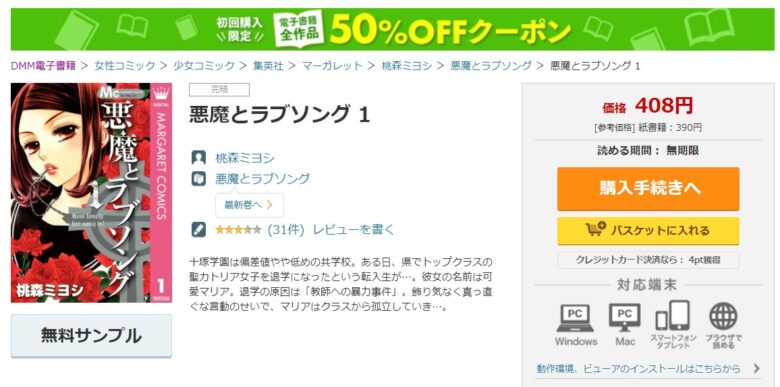Image resolution: width=780 pixels, height=387 pixels.
Task: Expand 動作環境 viewer install arrow
Action: pyautogui.click(x=757, y=369)
